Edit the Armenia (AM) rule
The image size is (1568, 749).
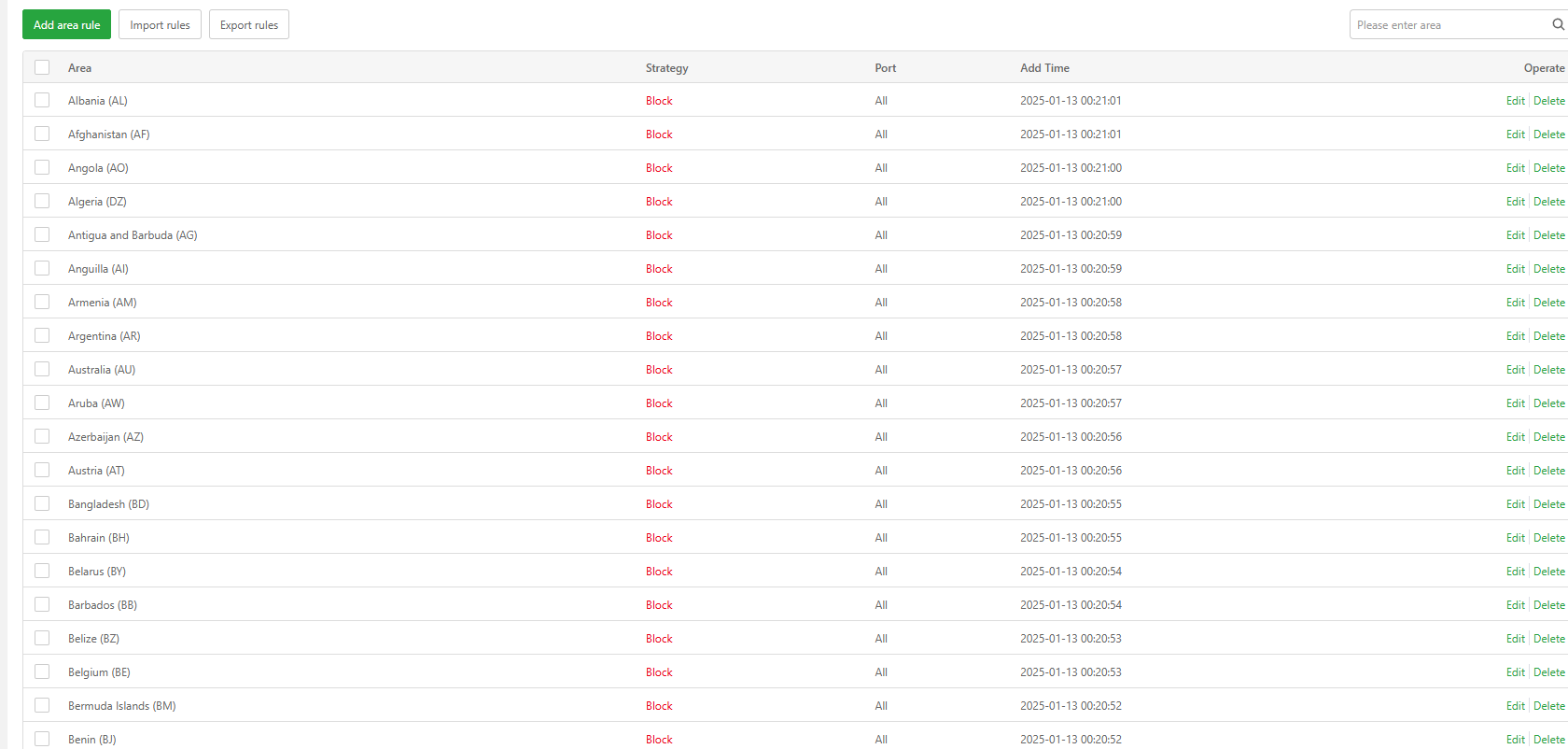(1515, 303)
